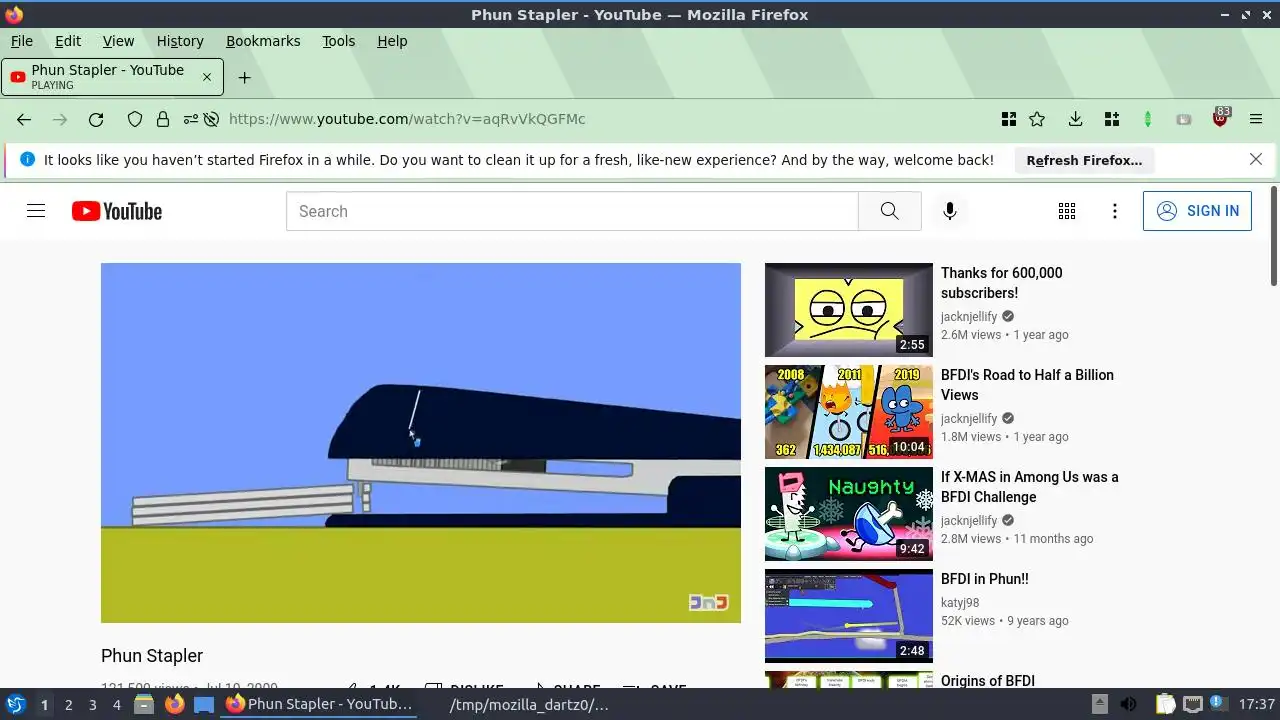Open the Tools menu

tap(338, 41)
